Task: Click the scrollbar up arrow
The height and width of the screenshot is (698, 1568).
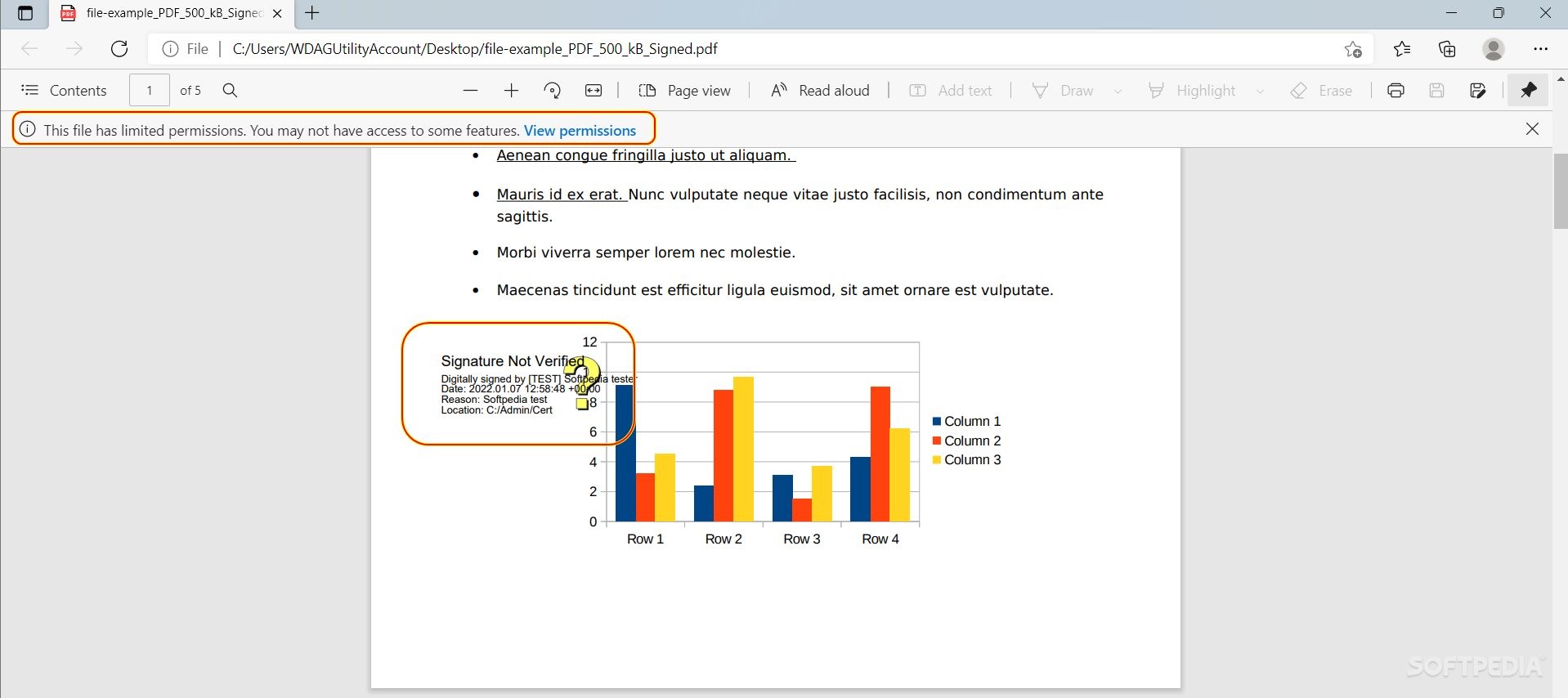Action: [1561, 79]
